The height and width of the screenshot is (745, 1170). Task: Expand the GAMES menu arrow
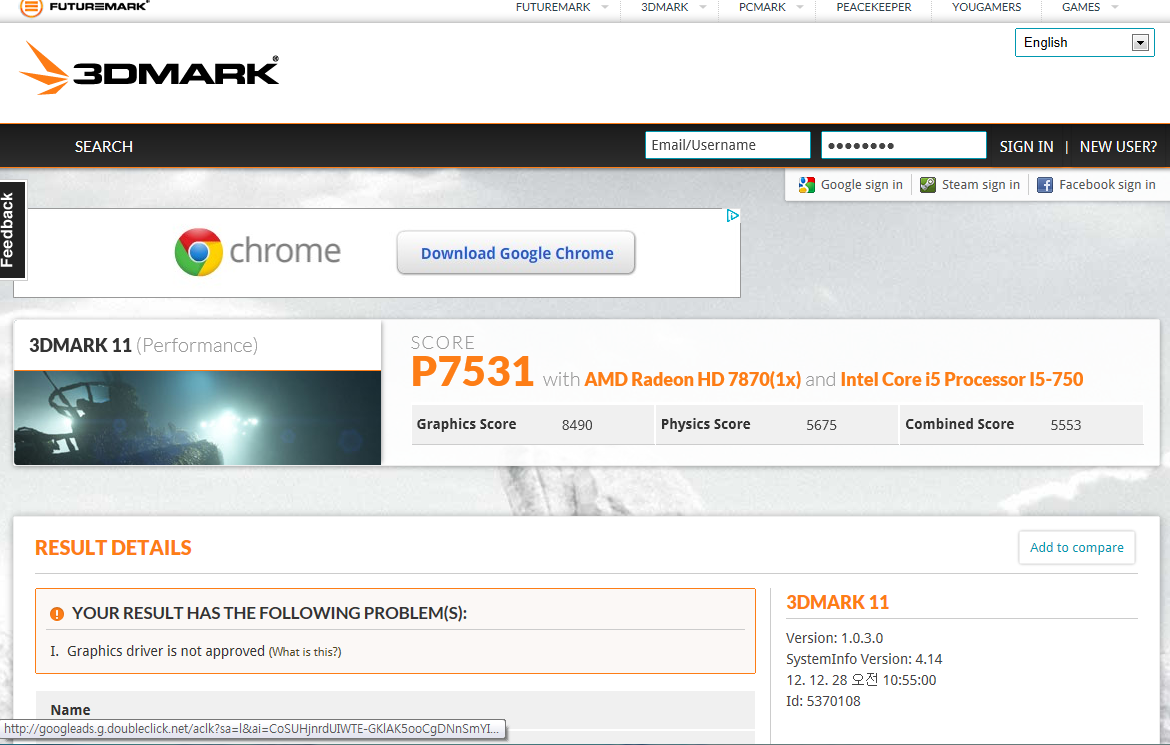pos(1115,7)
